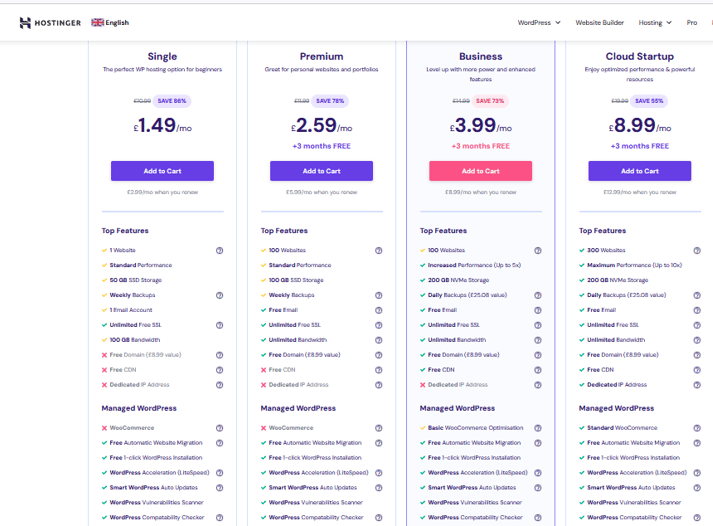Click Standard Performance in Premium plan
Image resolution: width=713 pixels, height=526 pixels.
pos(300,265)
